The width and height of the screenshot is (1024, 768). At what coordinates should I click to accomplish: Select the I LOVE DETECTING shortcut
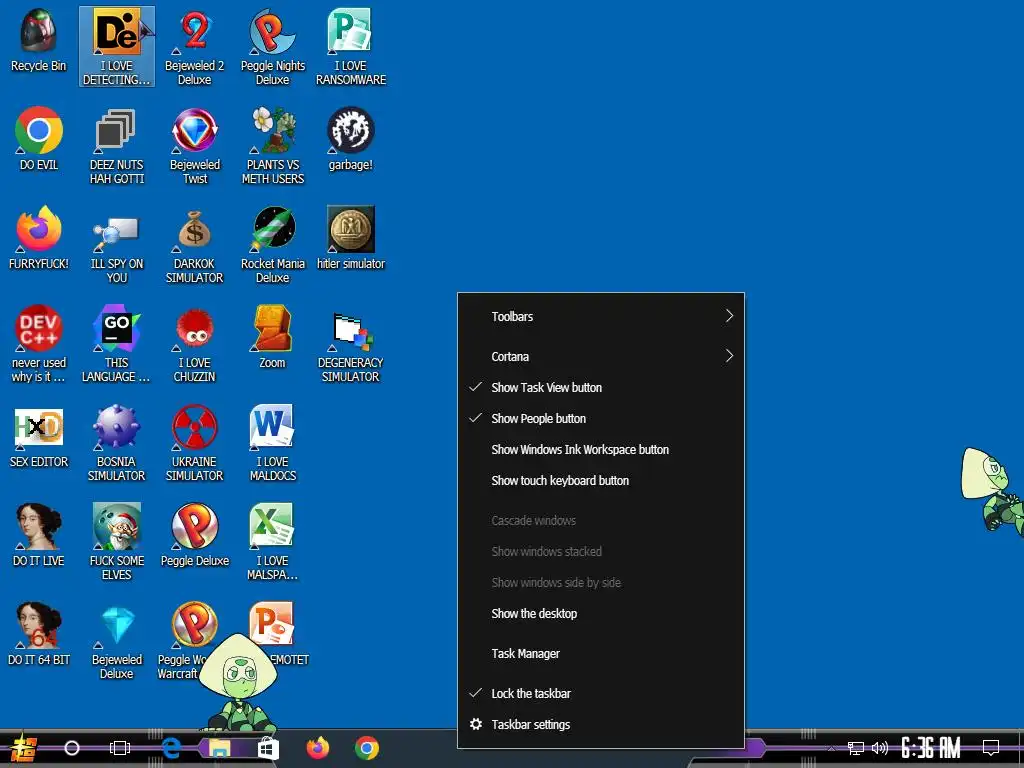click(x=117, y=46)
